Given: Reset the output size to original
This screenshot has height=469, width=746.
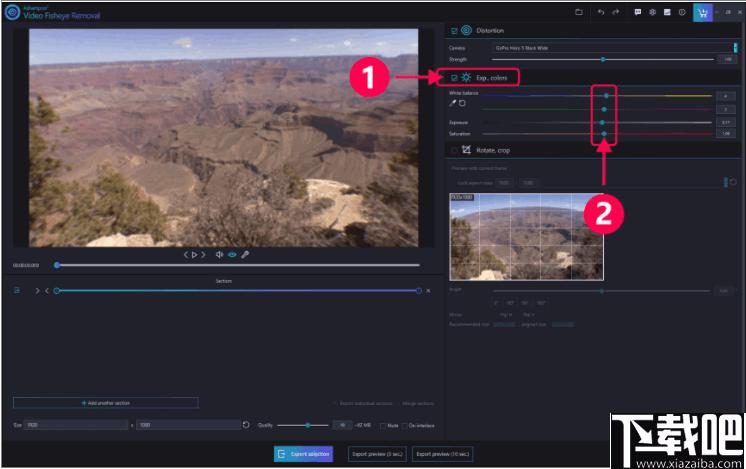Looking at the screenshot, I should (246, 425).
